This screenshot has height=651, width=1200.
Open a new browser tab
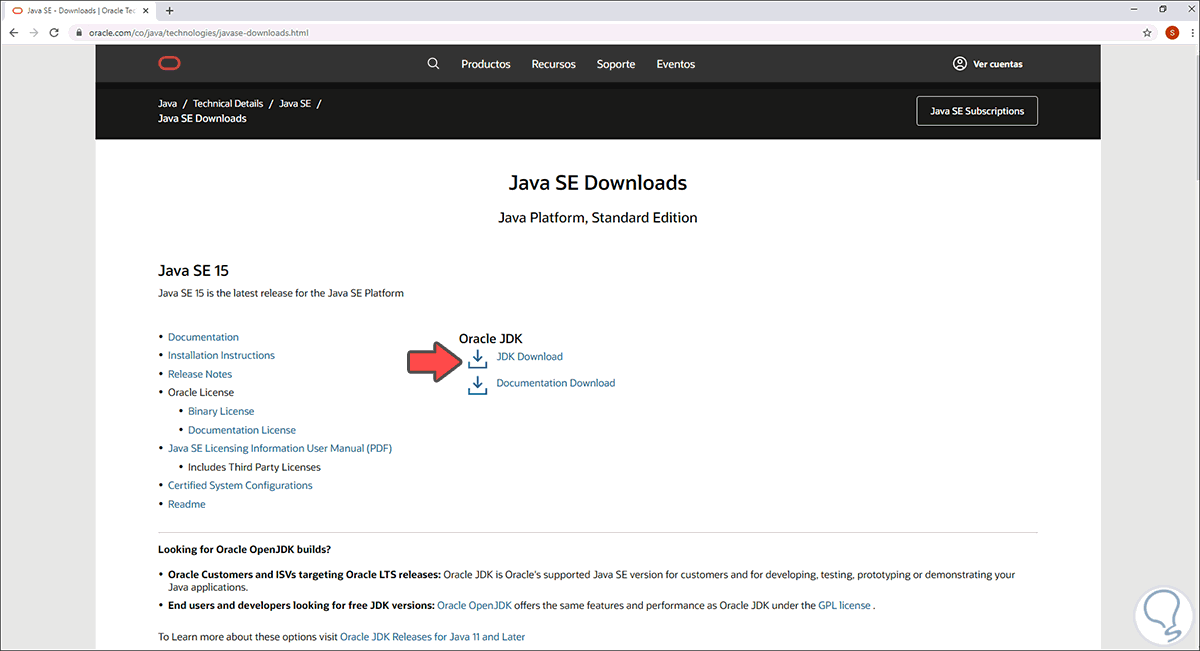click(170, 9)
